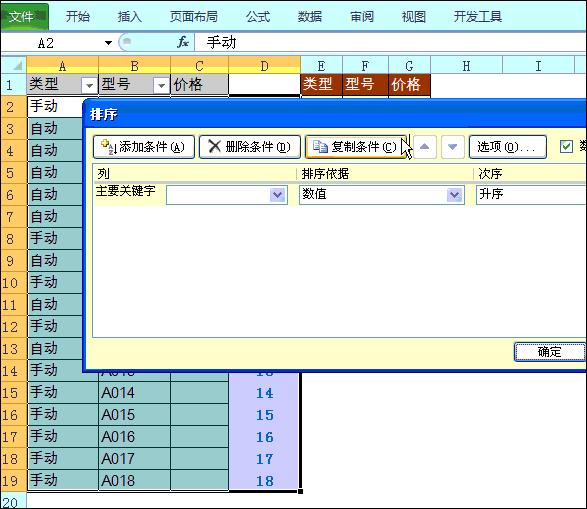Select row 10 header
This screenshot has width=587, height=509.
(14, 283)
